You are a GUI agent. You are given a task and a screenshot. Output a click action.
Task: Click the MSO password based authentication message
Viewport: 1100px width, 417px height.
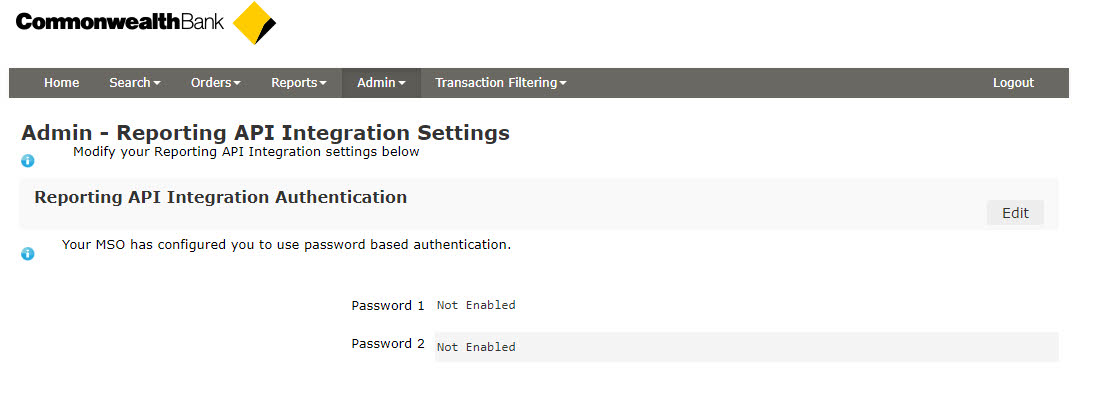286,244
